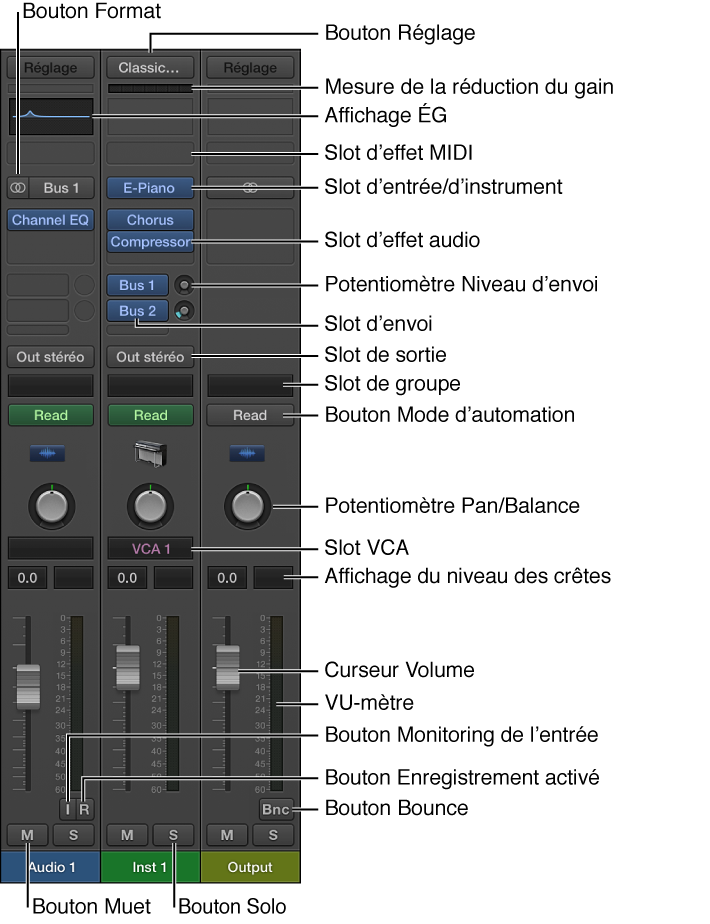The height and width of the screenshot is (924, 710).
Task: Click the empty audio effect slot on Output
Action: [x=250, y=236]
